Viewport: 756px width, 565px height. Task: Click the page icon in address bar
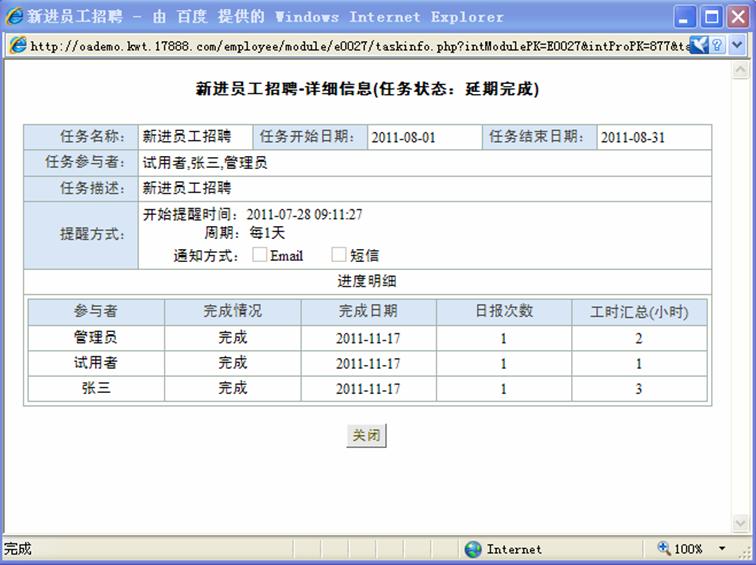click(x=17, y=46)
